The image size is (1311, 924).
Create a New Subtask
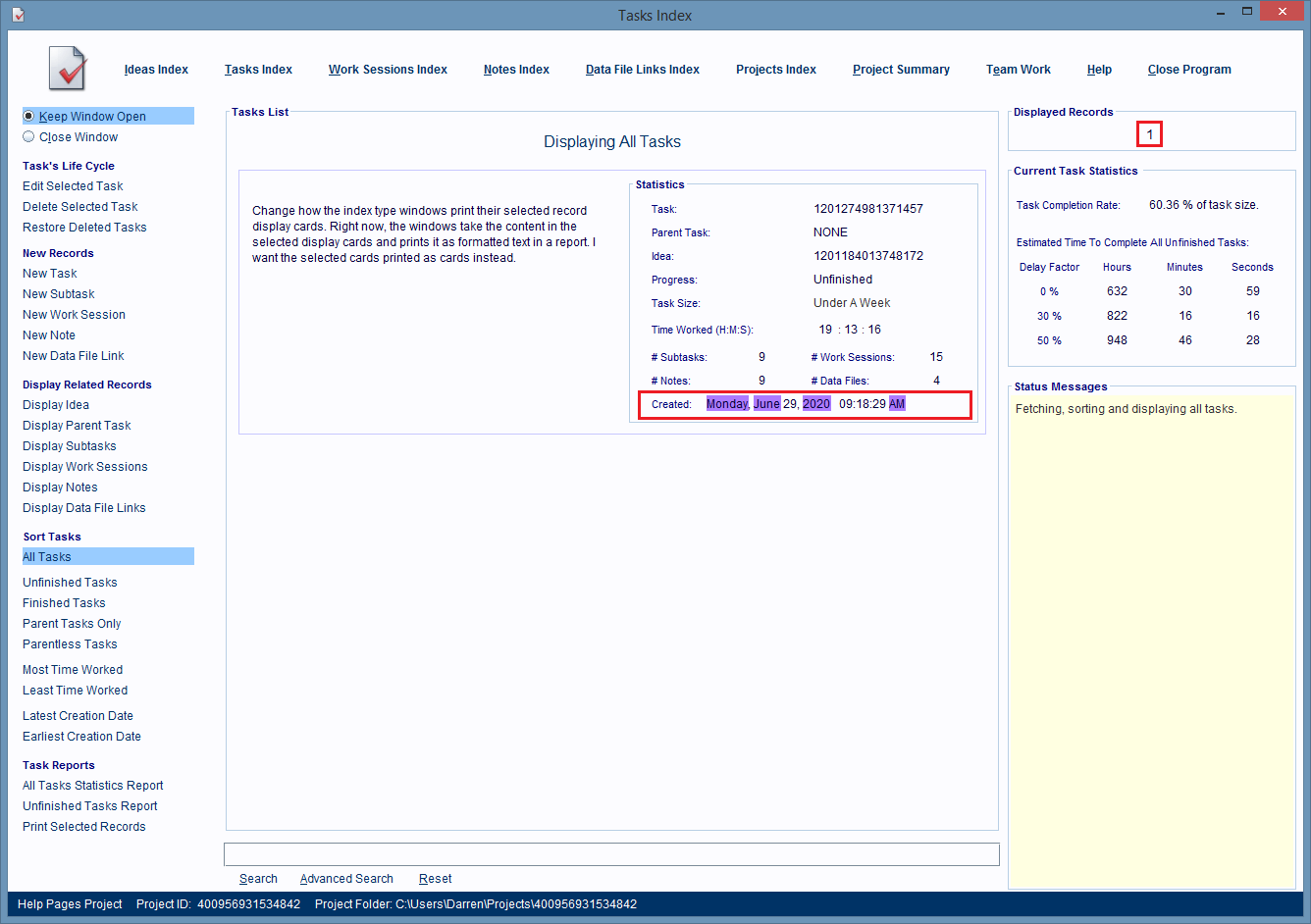pyautogui.click(x=59, y=294)
